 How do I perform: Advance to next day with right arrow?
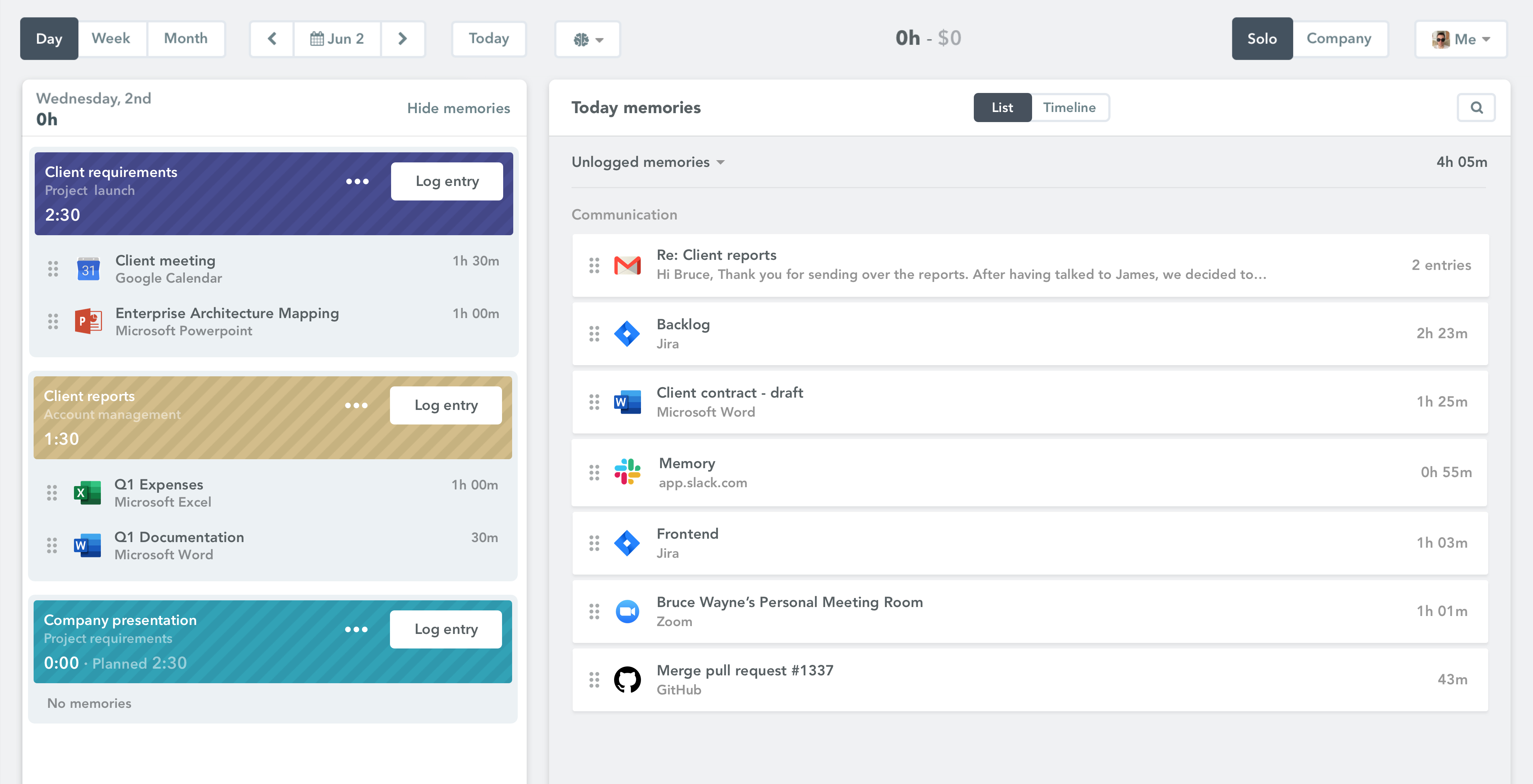coord(402,39)
